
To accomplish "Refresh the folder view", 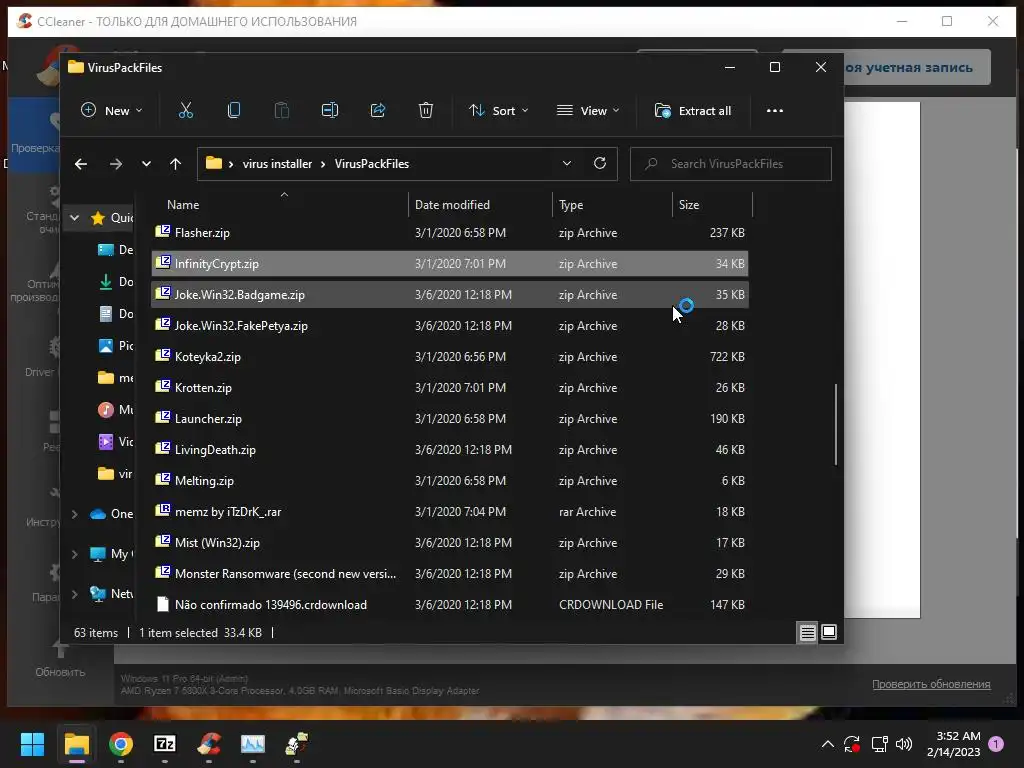I will 600,163.
